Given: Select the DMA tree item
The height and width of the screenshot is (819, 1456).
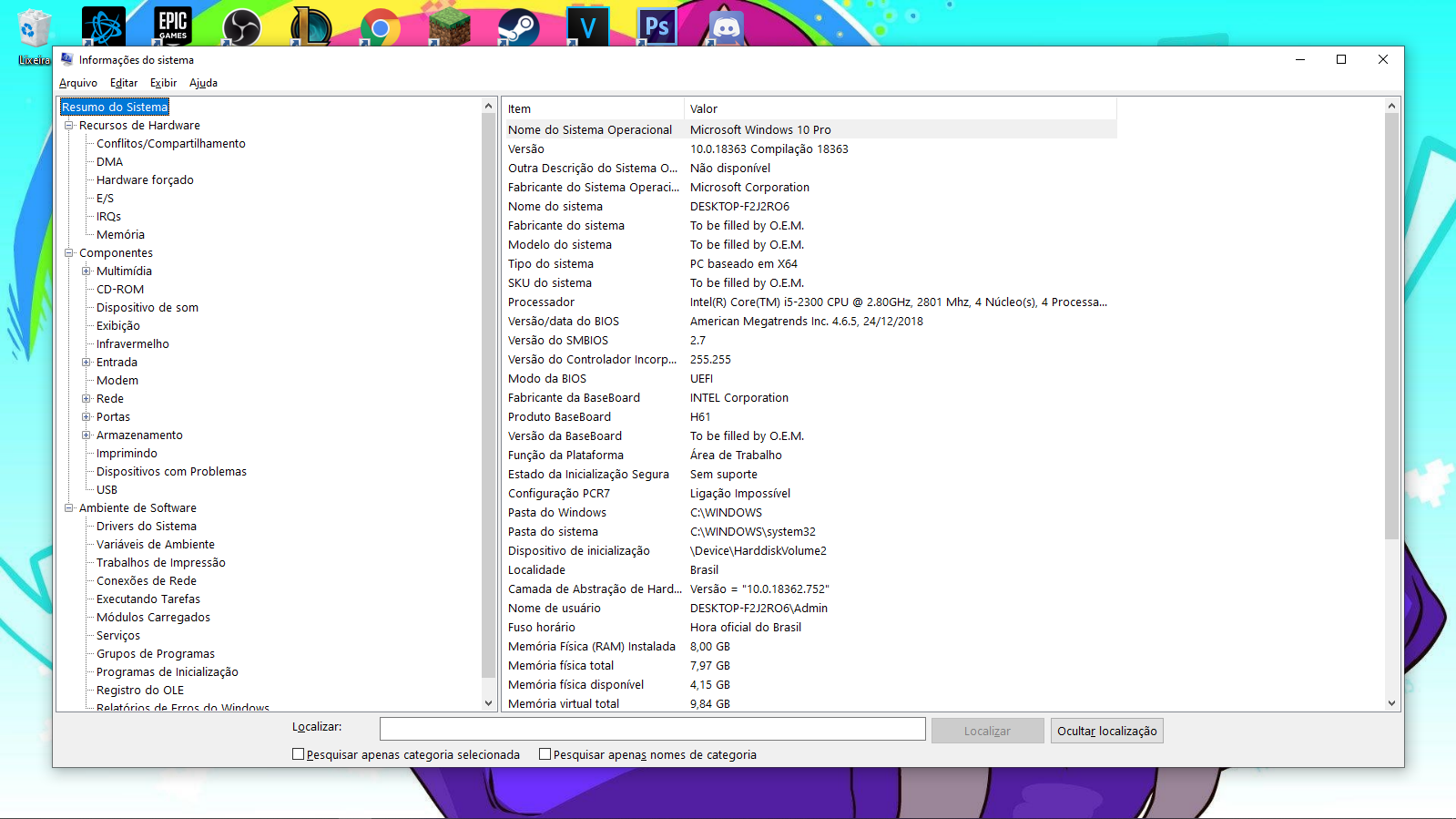Looking at the screenshot, I should [109, 162].
